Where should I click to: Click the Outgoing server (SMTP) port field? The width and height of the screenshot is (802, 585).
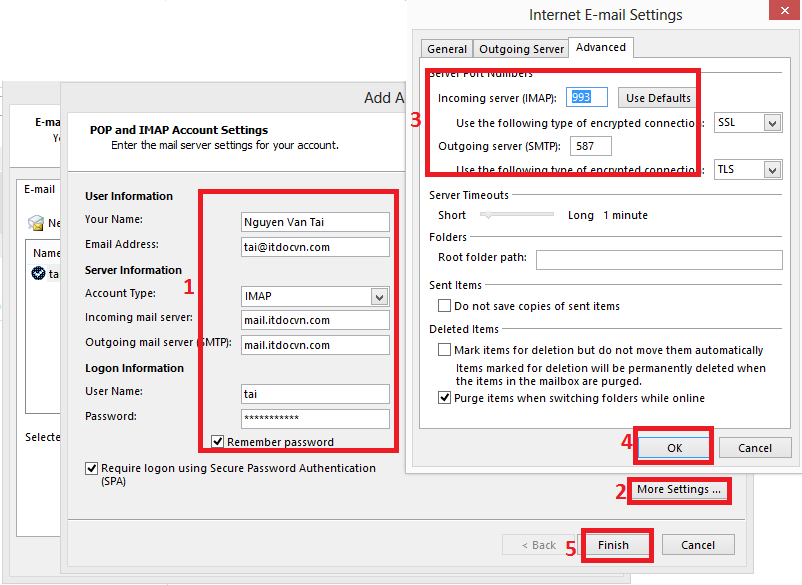coord(590,147)
